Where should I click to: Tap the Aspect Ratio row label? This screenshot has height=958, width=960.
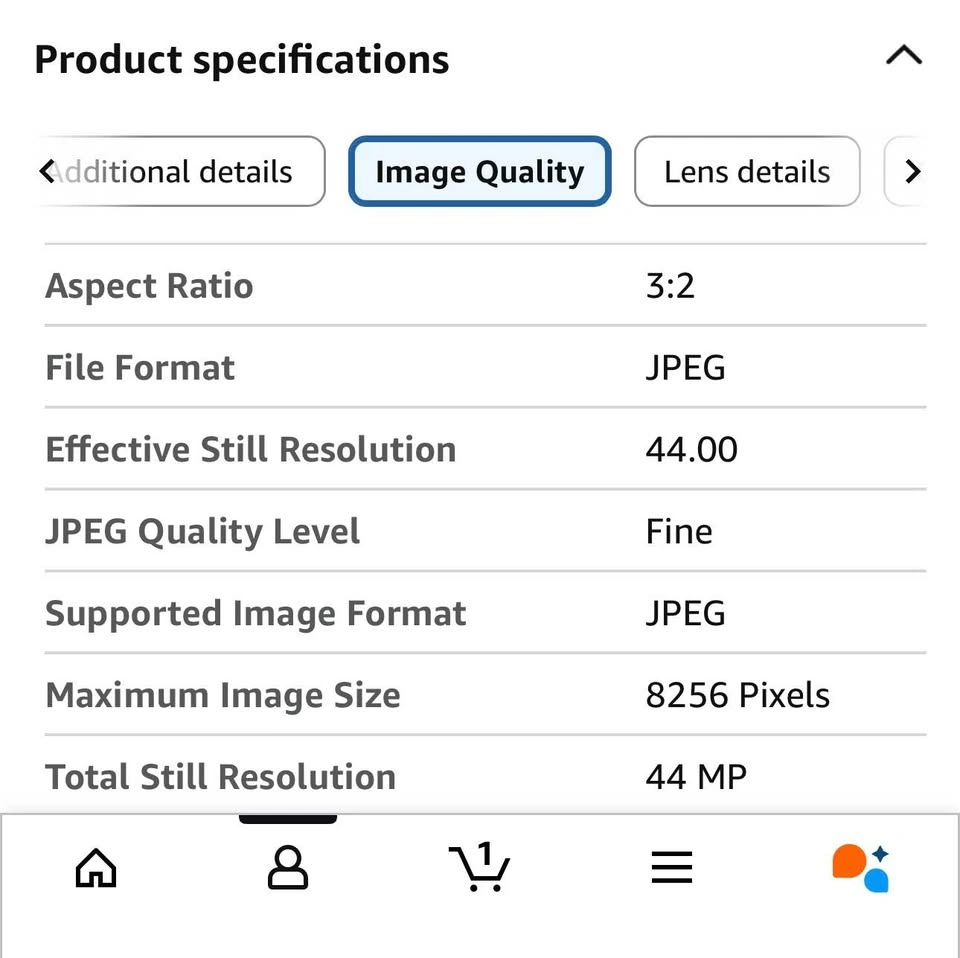tap(149, 286)
